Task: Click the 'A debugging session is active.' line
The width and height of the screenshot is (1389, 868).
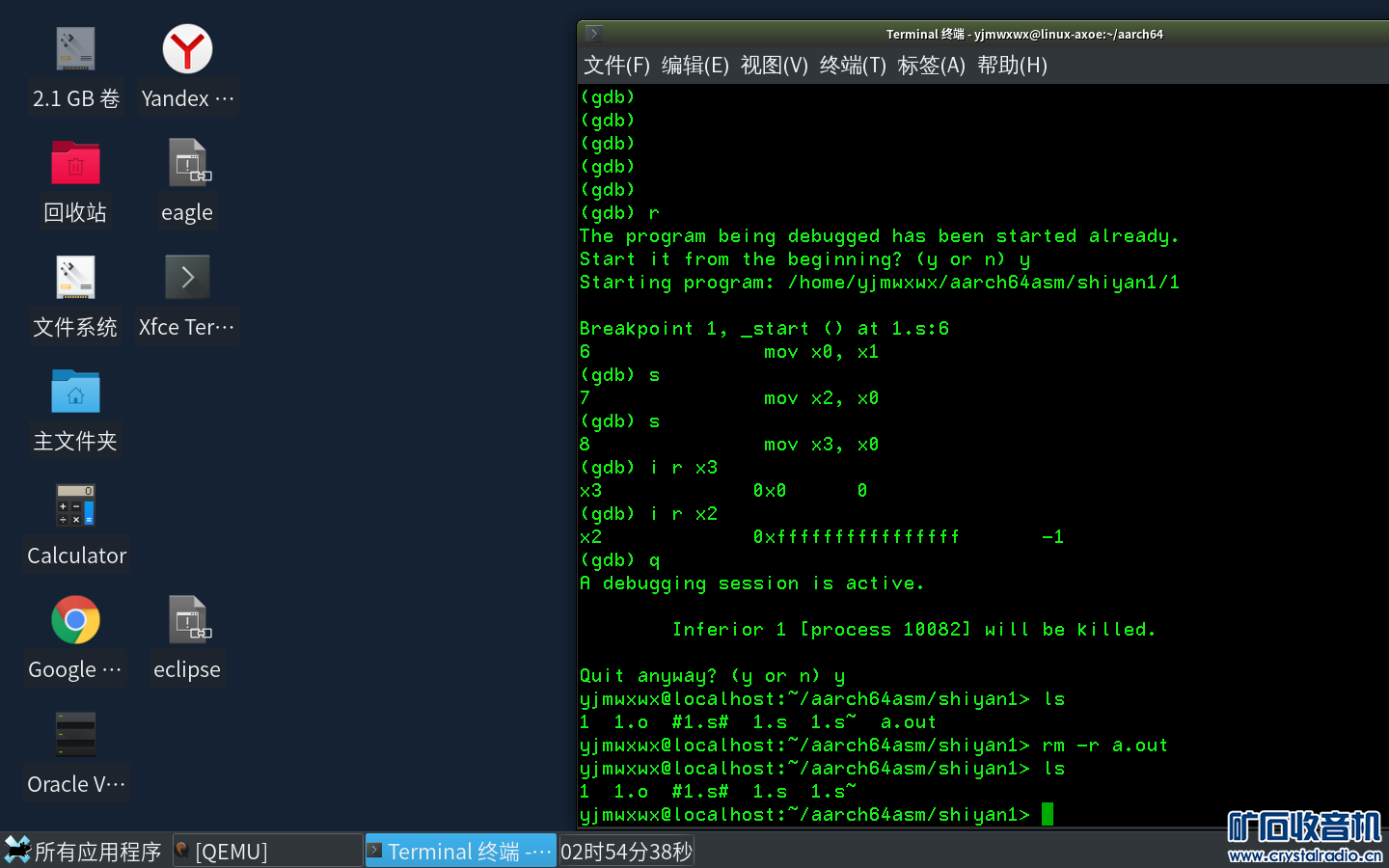Action: (752, 583)
